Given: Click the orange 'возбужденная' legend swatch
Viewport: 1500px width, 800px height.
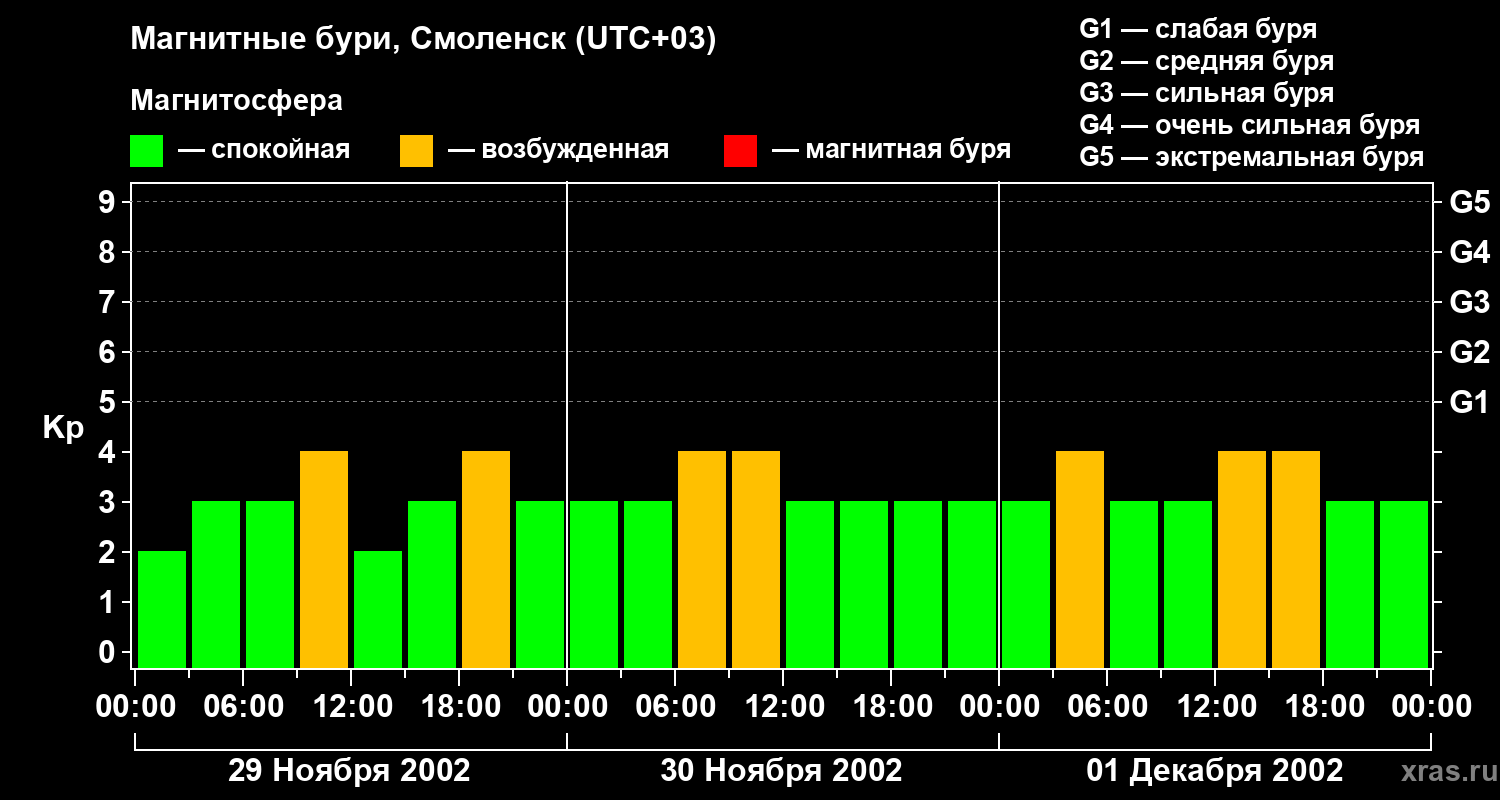Looking at the screenshot, I should [416, 151].
